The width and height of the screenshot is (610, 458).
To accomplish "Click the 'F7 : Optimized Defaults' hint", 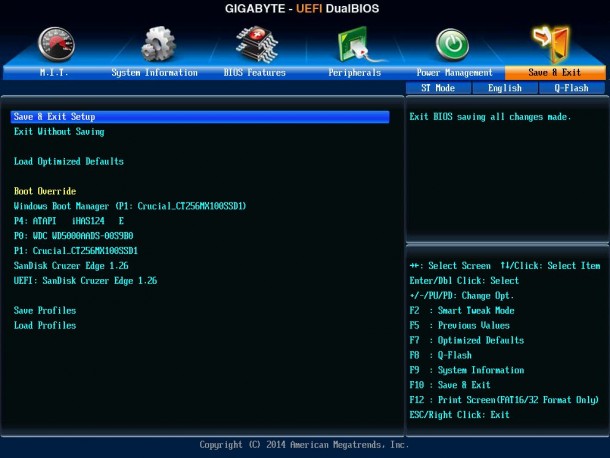I will click(466, 340).
